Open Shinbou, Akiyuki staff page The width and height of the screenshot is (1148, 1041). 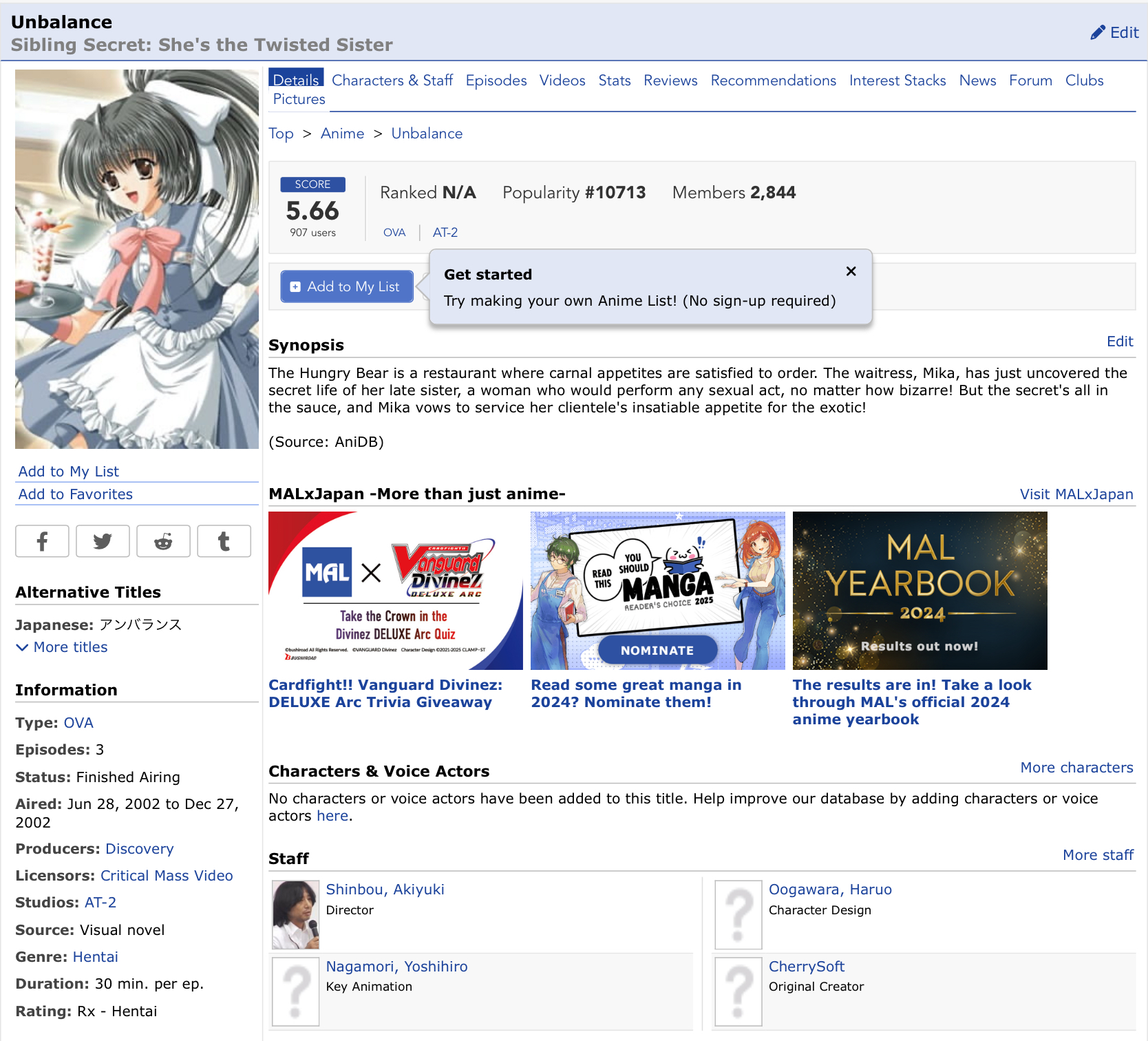pyautogui.click(x=385, y=890)
